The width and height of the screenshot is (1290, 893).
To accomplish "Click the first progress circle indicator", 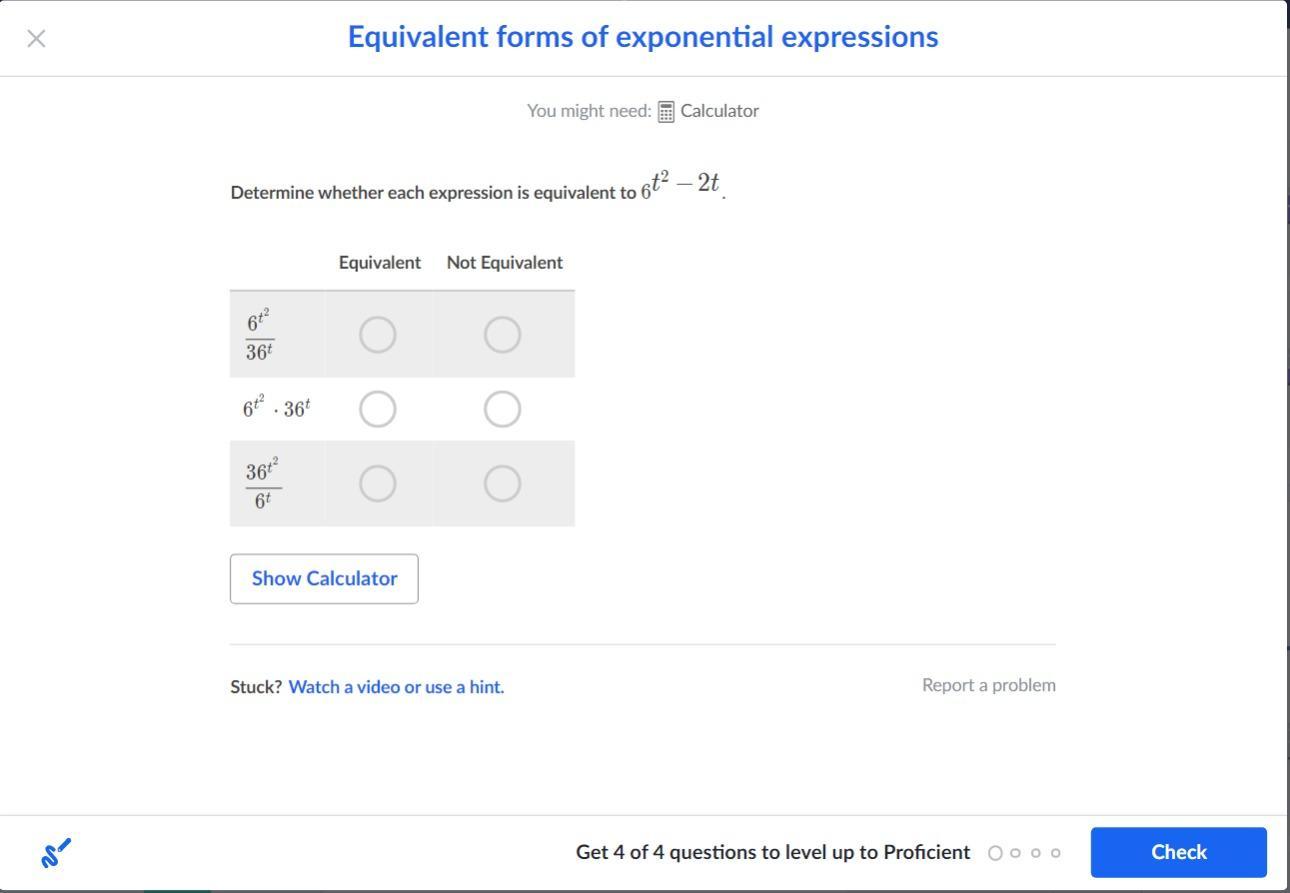I will pos(995,853).
